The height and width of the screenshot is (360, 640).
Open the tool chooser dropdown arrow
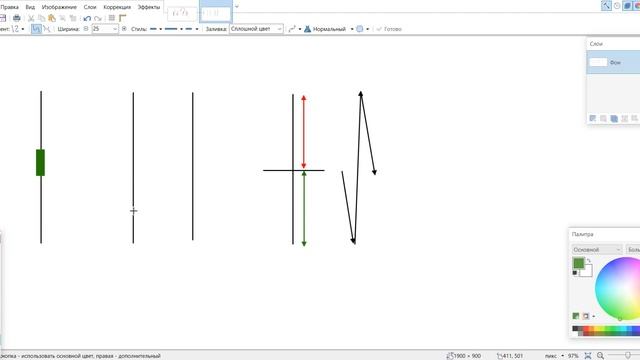coord(23,29)
